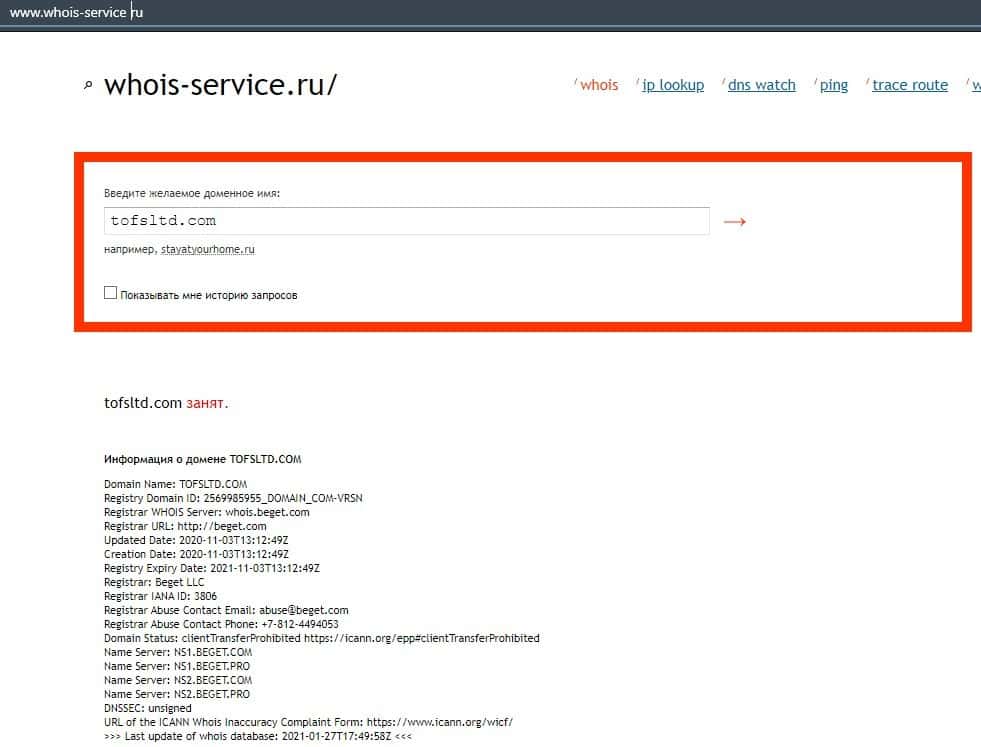Click the 'Registrar WHOIS Server: whois.beget.com' line
The image size is (981, 747).
206,512
